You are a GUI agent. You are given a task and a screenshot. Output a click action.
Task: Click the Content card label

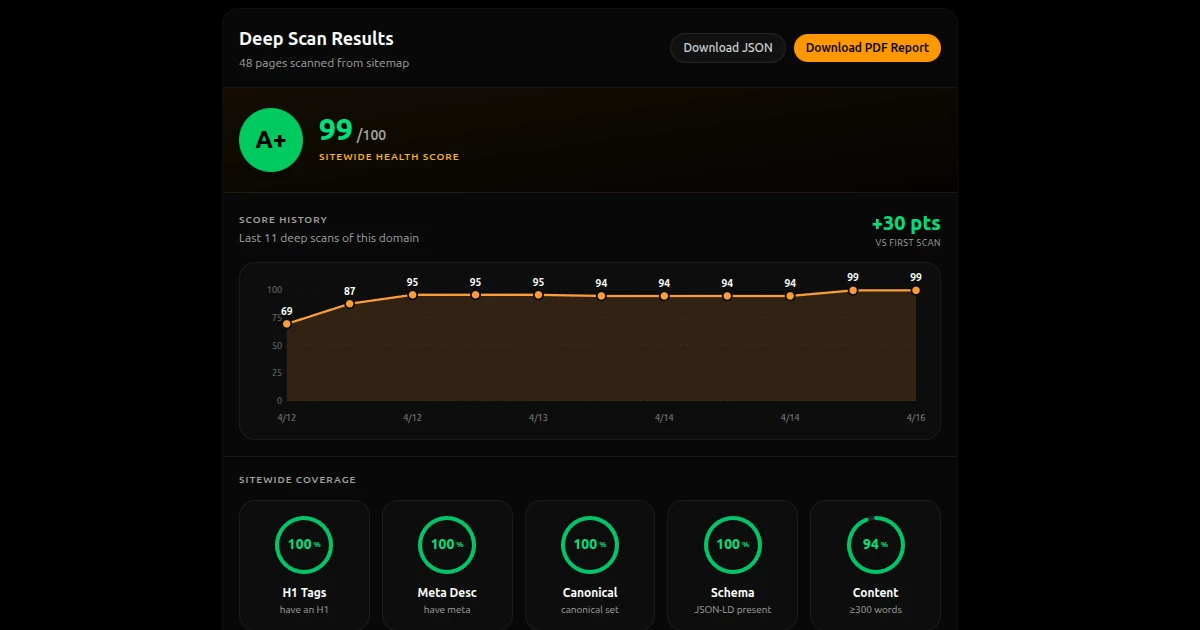click(x=875, y=593)
